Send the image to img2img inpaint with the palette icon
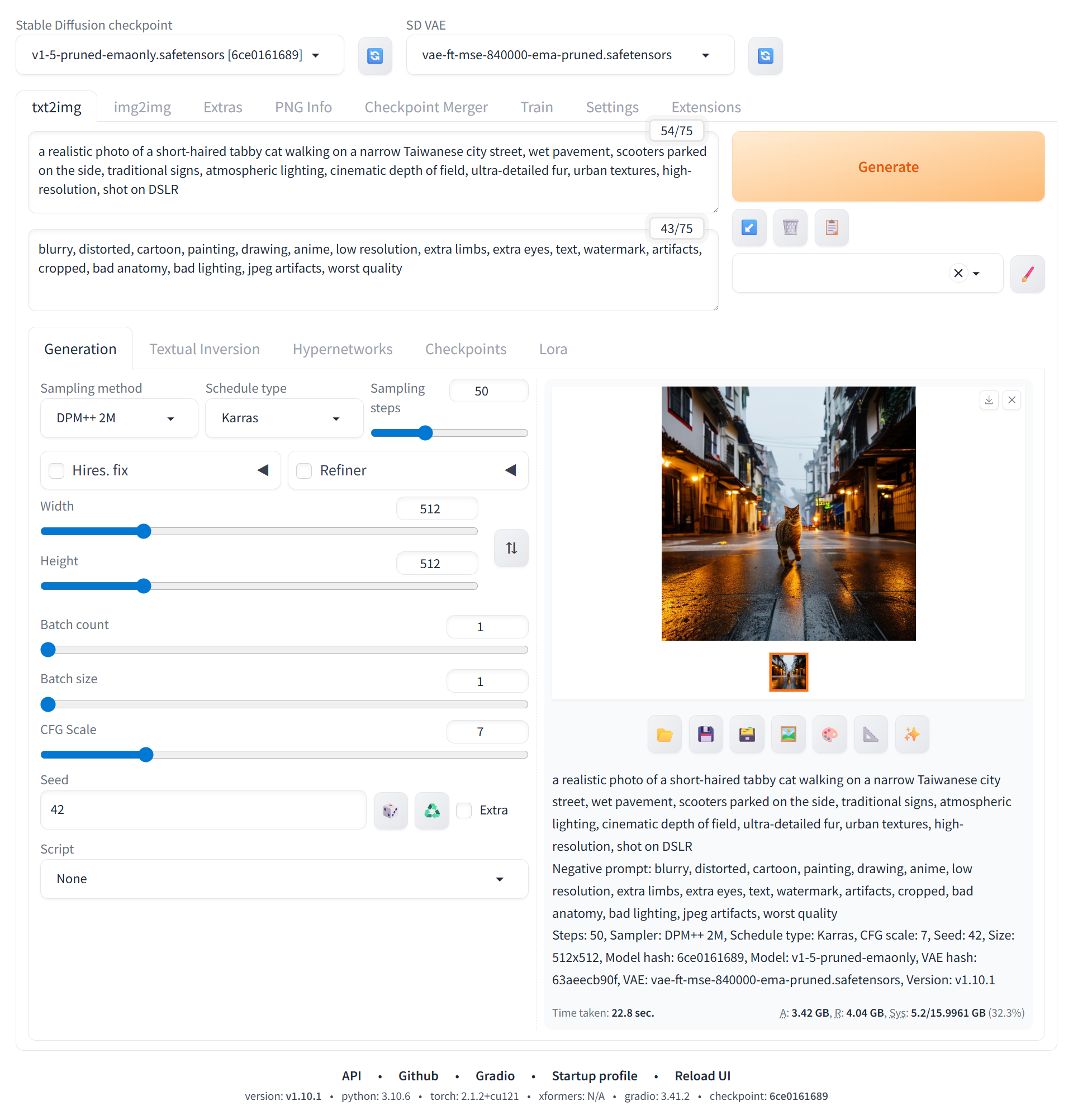The height and width of the screenshot is (1120, 1073). point(829,735)
